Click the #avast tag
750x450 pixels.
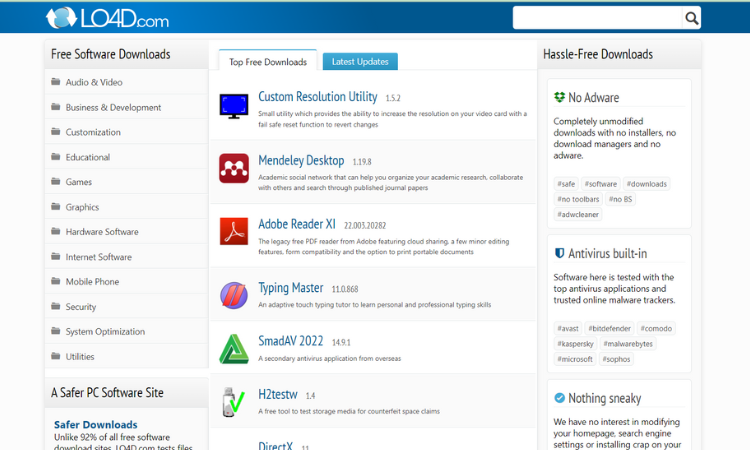click(x=568, y=328)
